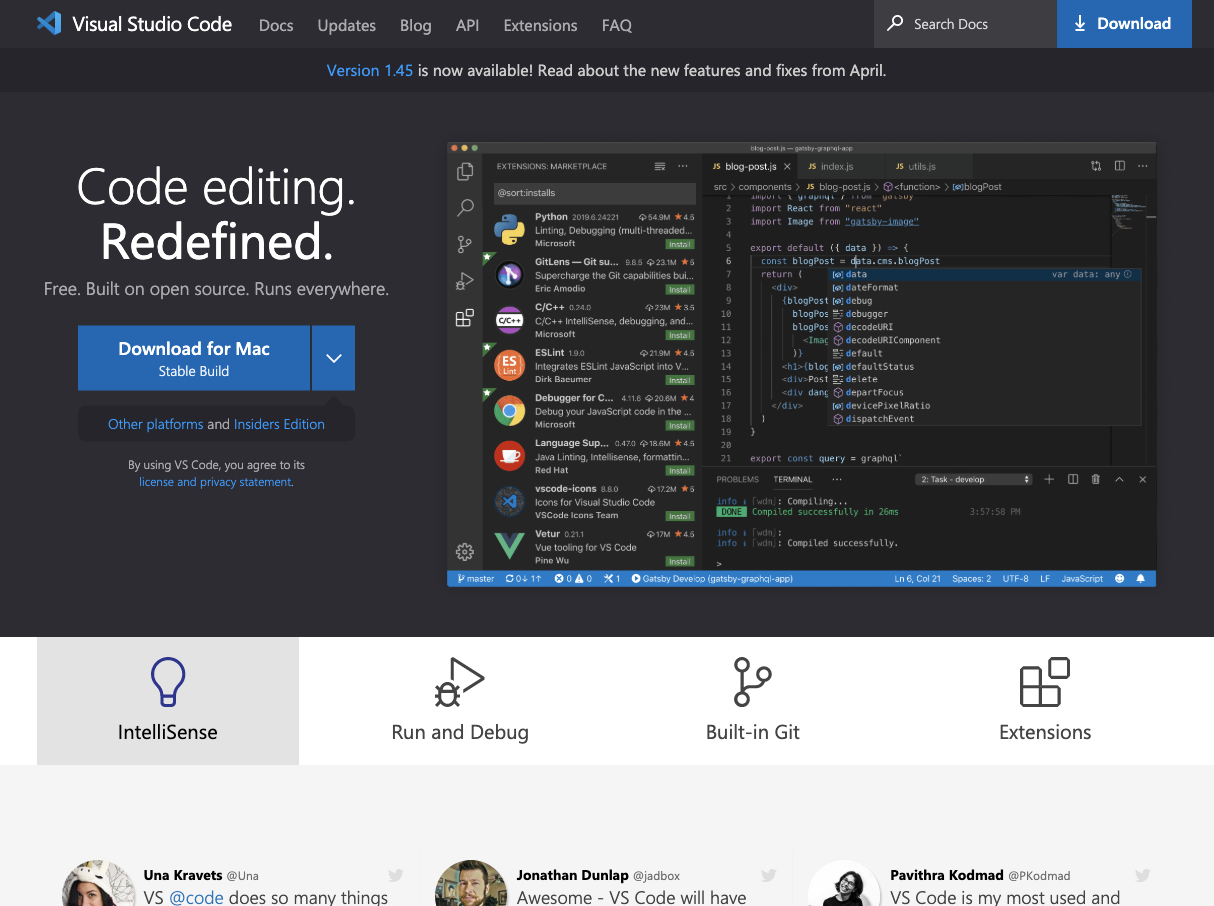Click the Twitter bird on Pavithra Kodmad tweet
This screenshot has height=906, width=1214.
click(x=1142, y=876)
